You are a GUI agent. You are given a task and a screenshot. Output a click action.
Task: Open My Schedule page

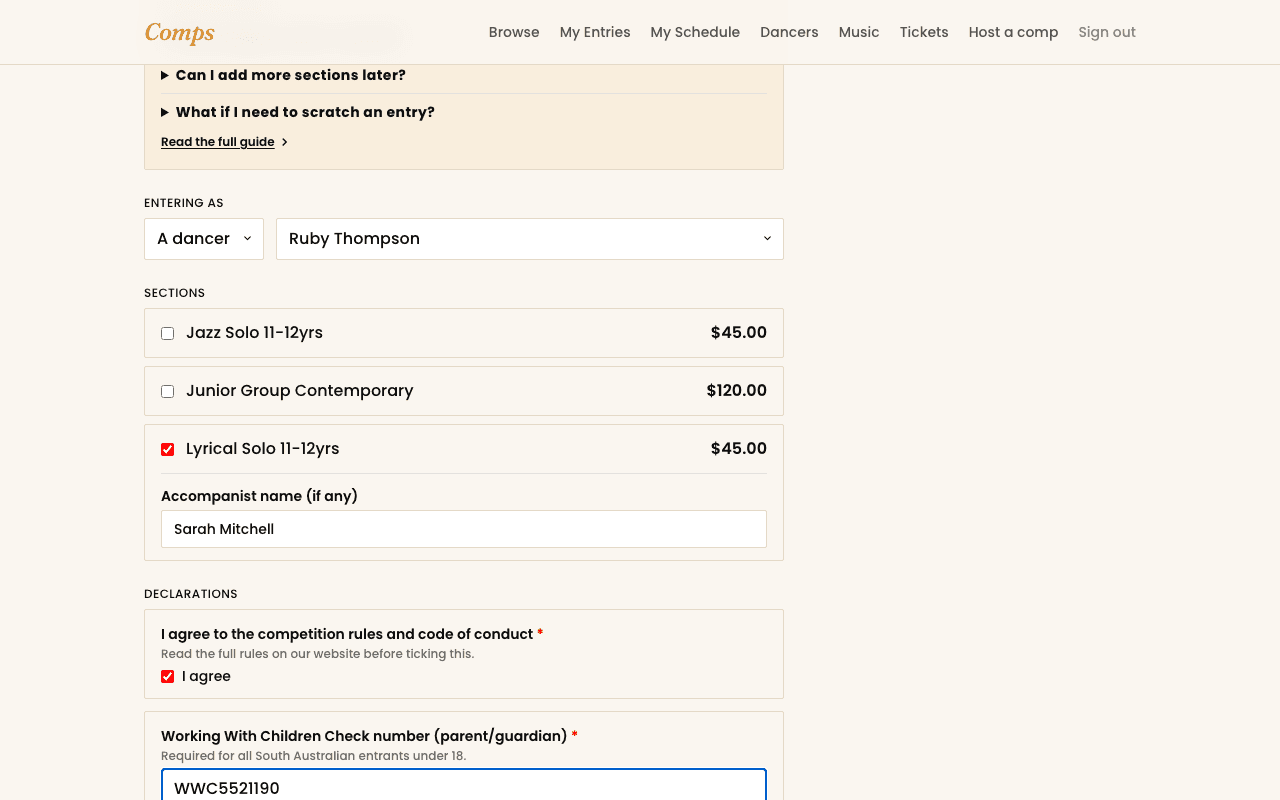(x=695, y=32)
